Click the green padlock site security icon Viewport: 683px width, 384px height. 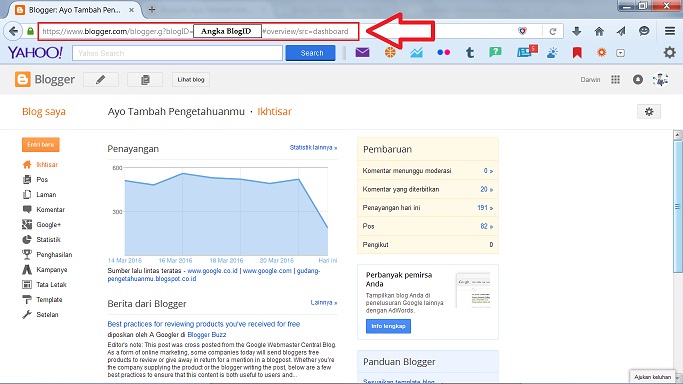(x=30, y=31)
